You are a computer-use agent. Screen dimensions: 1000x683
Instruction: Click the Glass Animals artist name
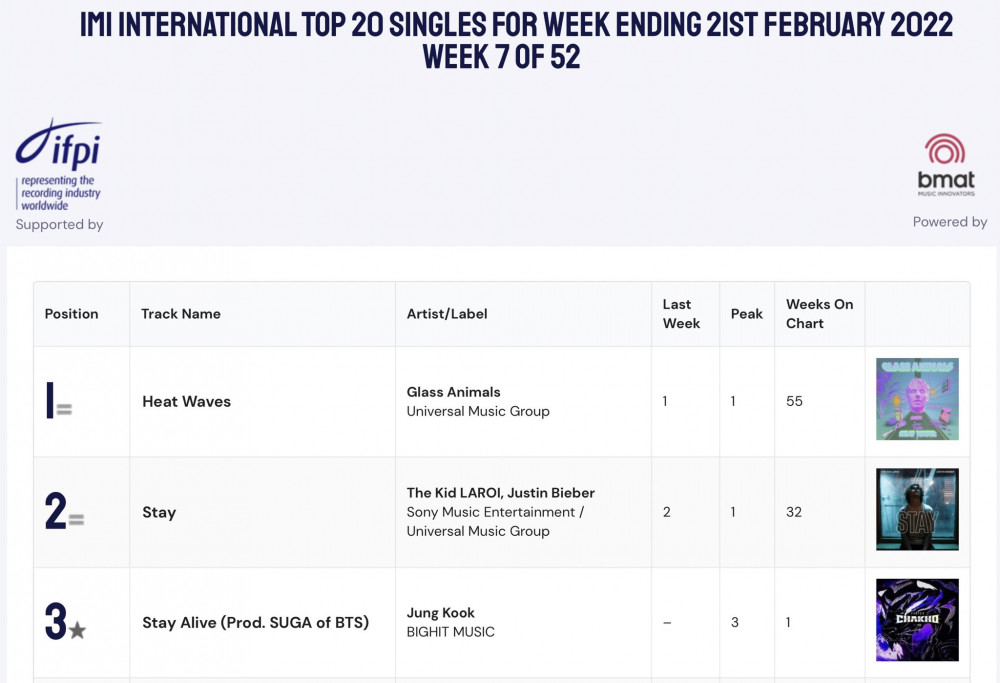pyautogui.click(x=453, y=392)
